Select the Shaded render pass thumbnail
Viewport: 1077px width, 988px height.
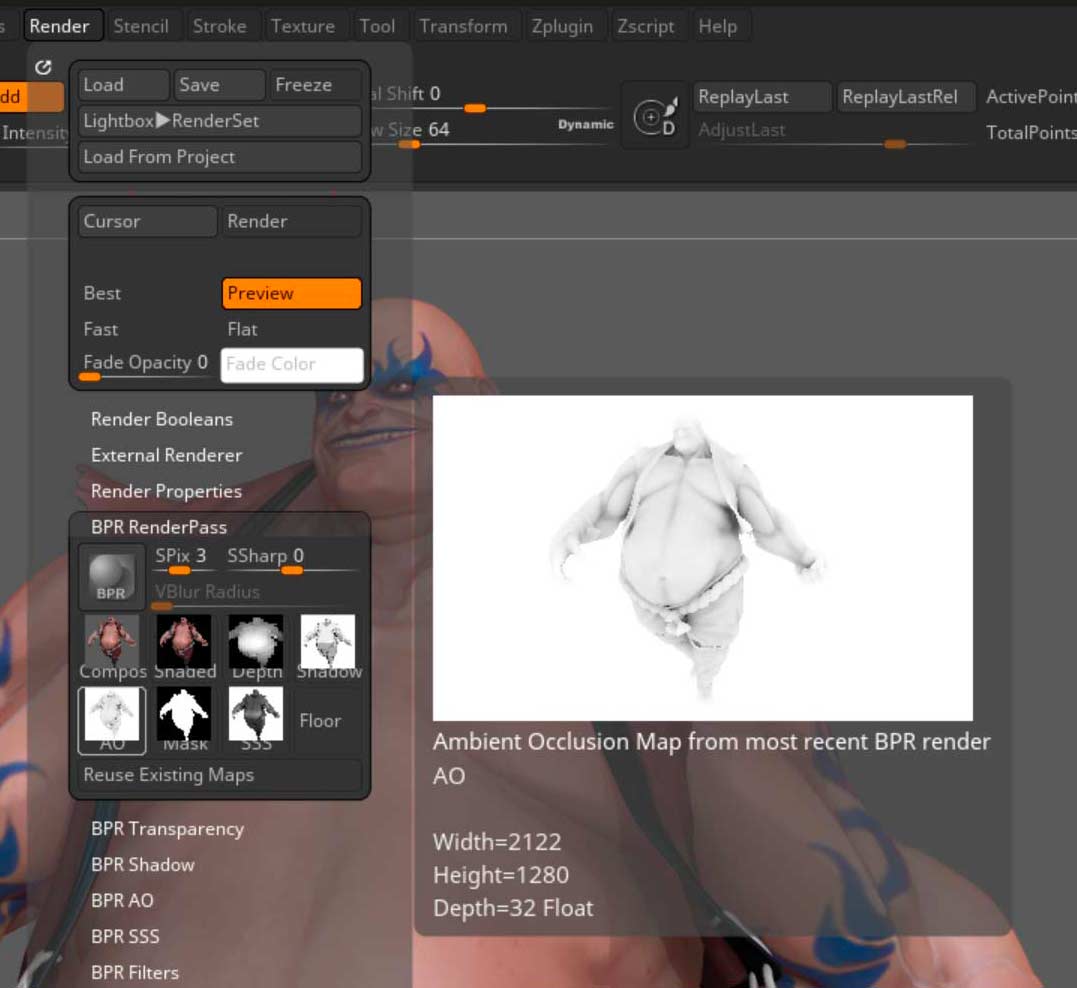click(x=184, y=647)
